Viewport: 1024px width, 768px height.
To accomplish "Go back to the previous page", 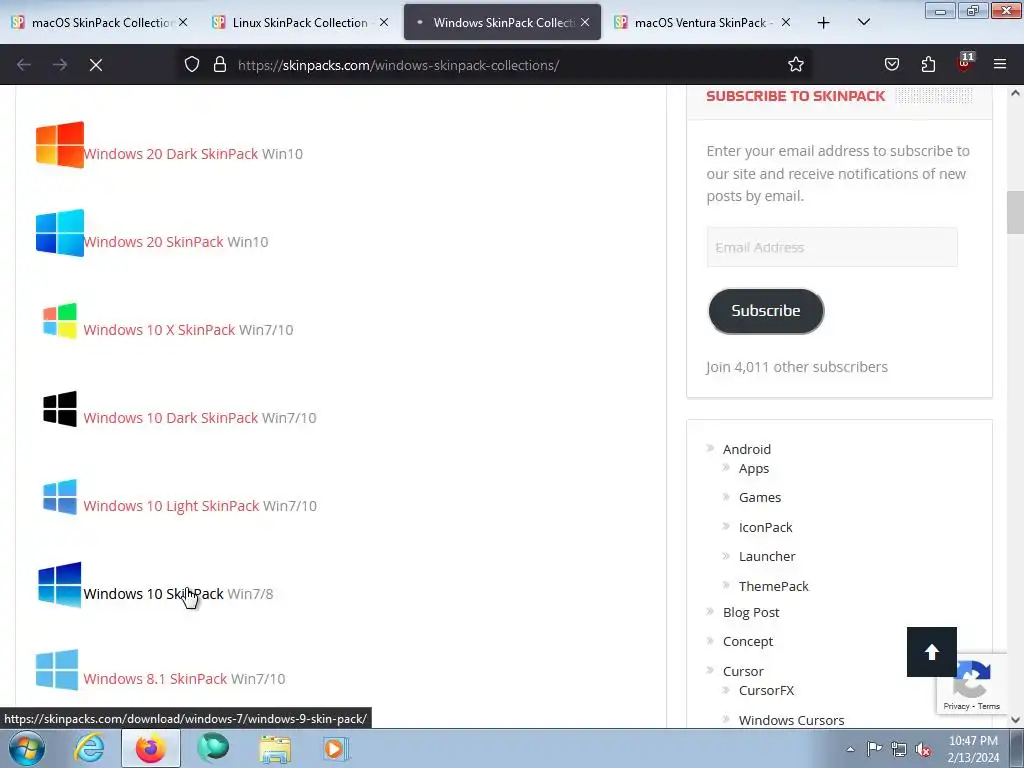I will click(x=24, y=65).
